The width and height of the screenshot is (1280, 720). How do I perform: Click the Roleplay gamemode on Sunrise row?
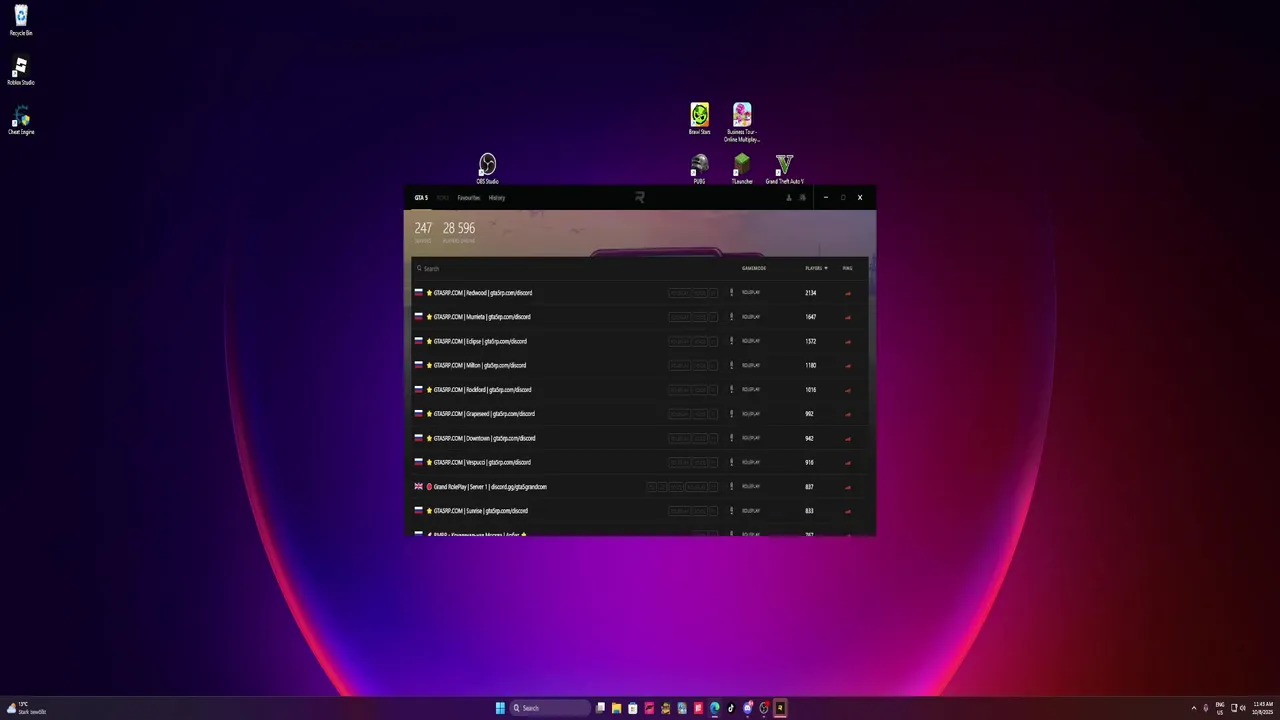pos(751,511)
